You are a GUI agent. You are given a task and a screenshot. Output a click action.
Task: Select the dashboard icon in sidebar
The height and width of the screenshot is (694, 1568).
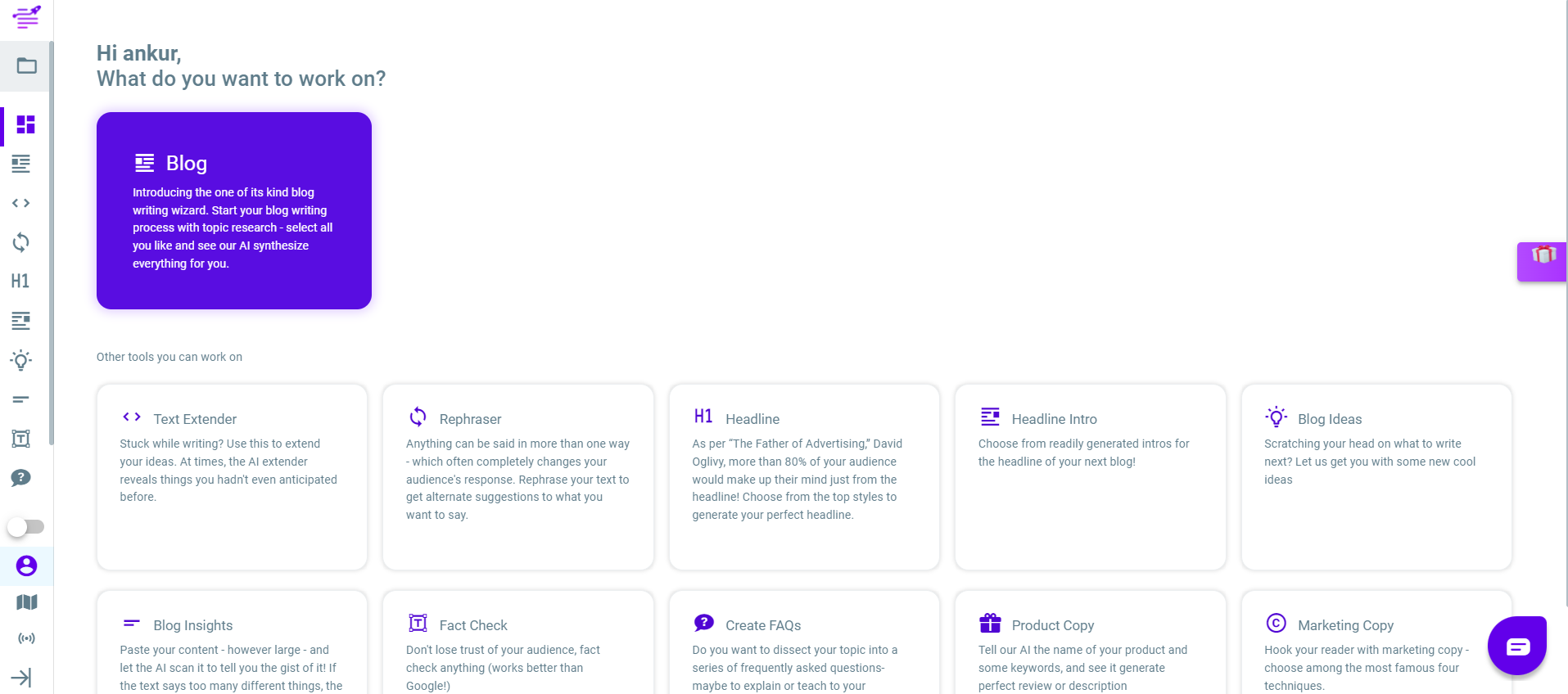pyautogui.click(x=26, y=124)
